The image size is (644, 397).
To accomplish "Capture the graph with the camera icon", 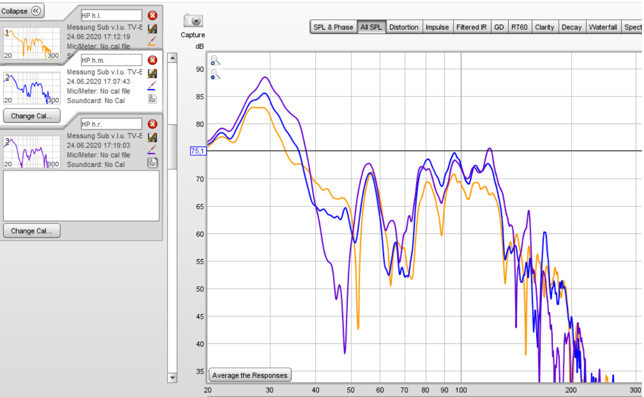I will 193,21.
